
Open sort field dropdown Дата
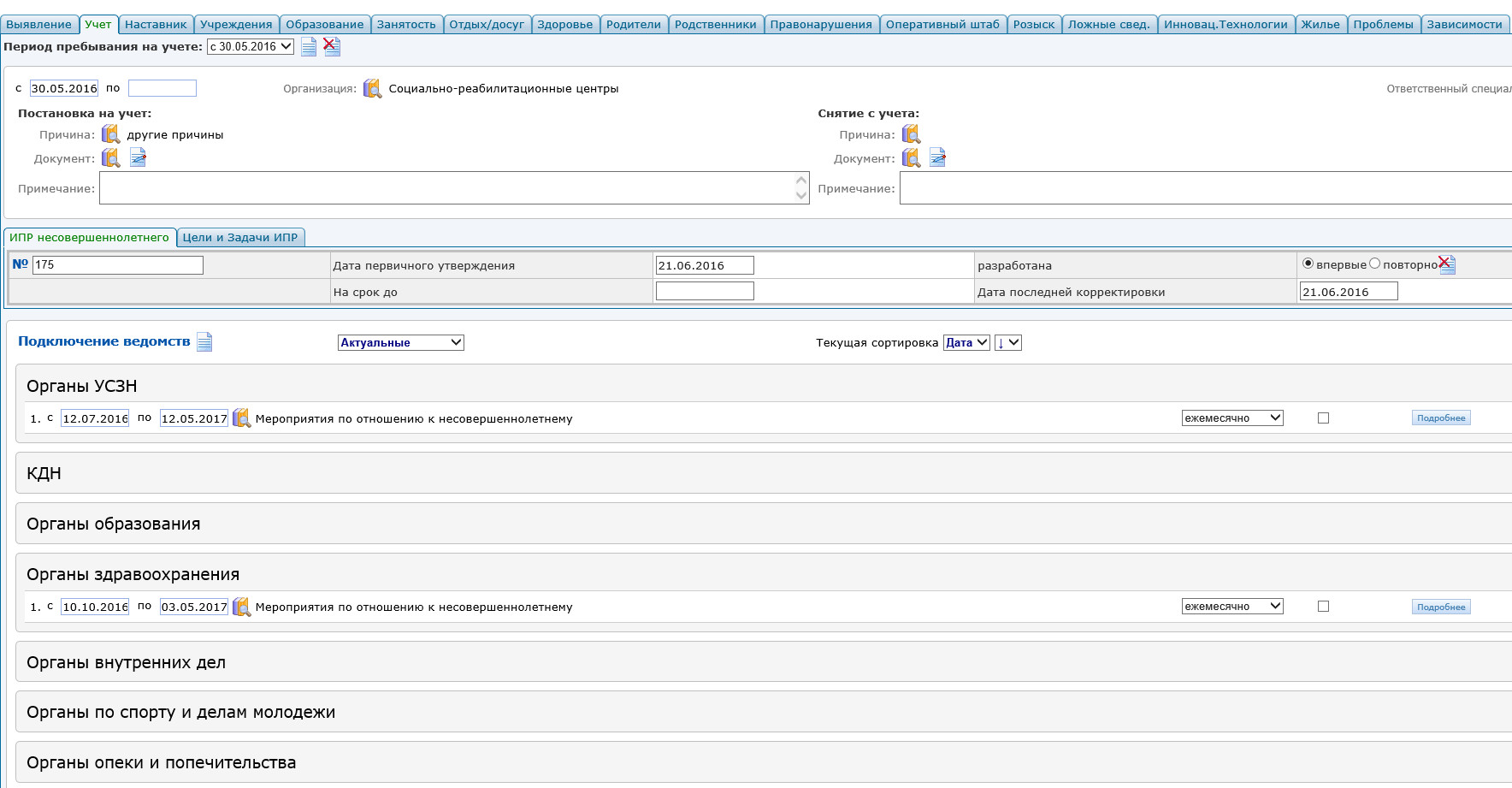966,342
